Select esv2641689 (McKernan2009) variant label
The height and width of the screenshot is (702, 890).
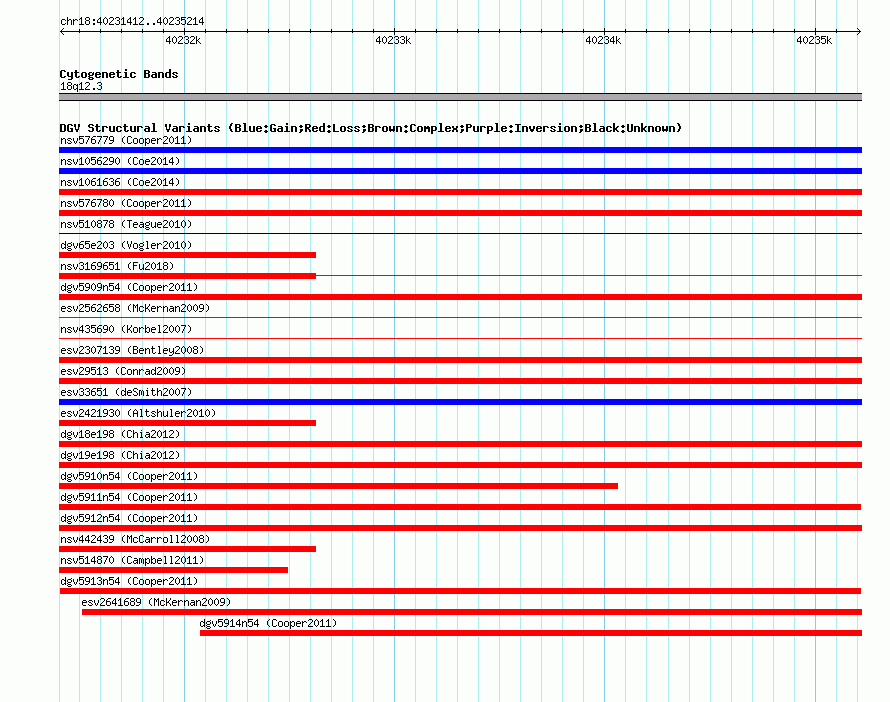pos(156,602)
